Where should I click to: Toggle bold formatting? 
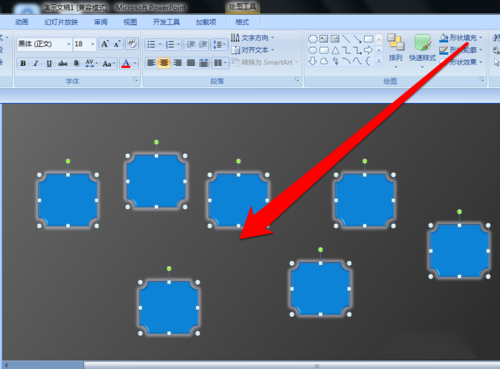pyautogui.click(x=23, y=63)
